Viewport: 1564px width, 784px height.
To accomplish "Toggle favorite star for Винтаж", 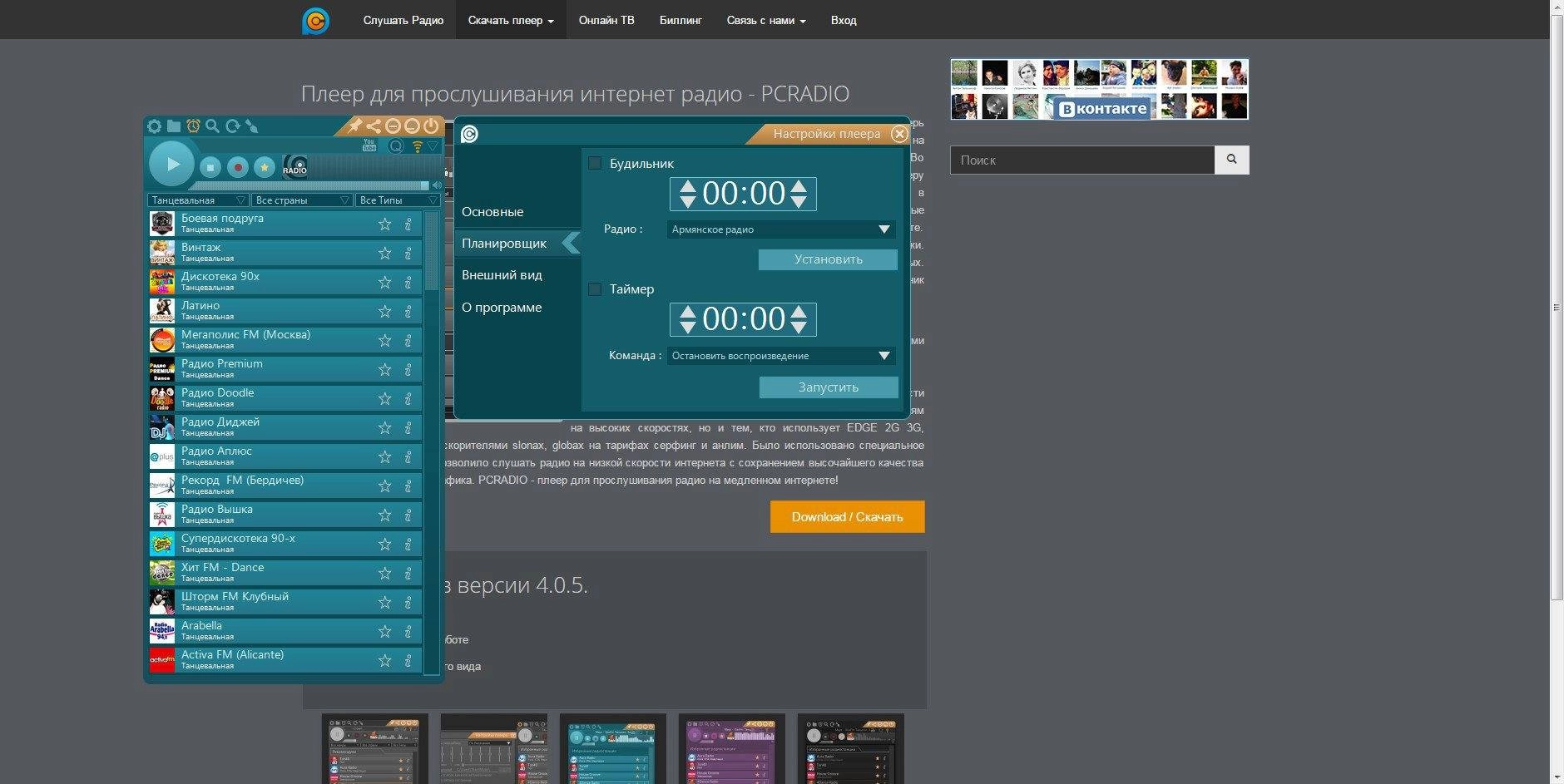I will (384, 254).
